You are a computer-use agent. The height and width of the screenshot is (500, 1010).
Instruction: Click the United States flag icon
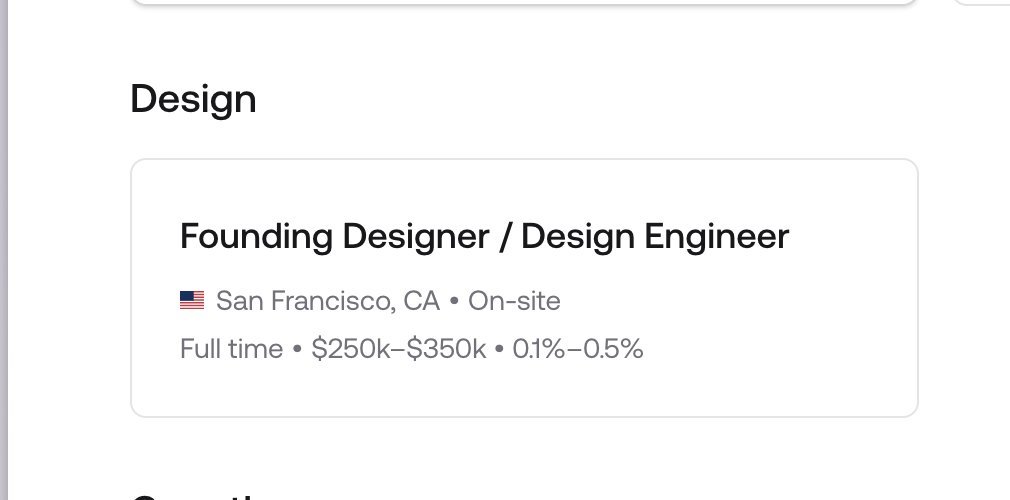point(192,300)
